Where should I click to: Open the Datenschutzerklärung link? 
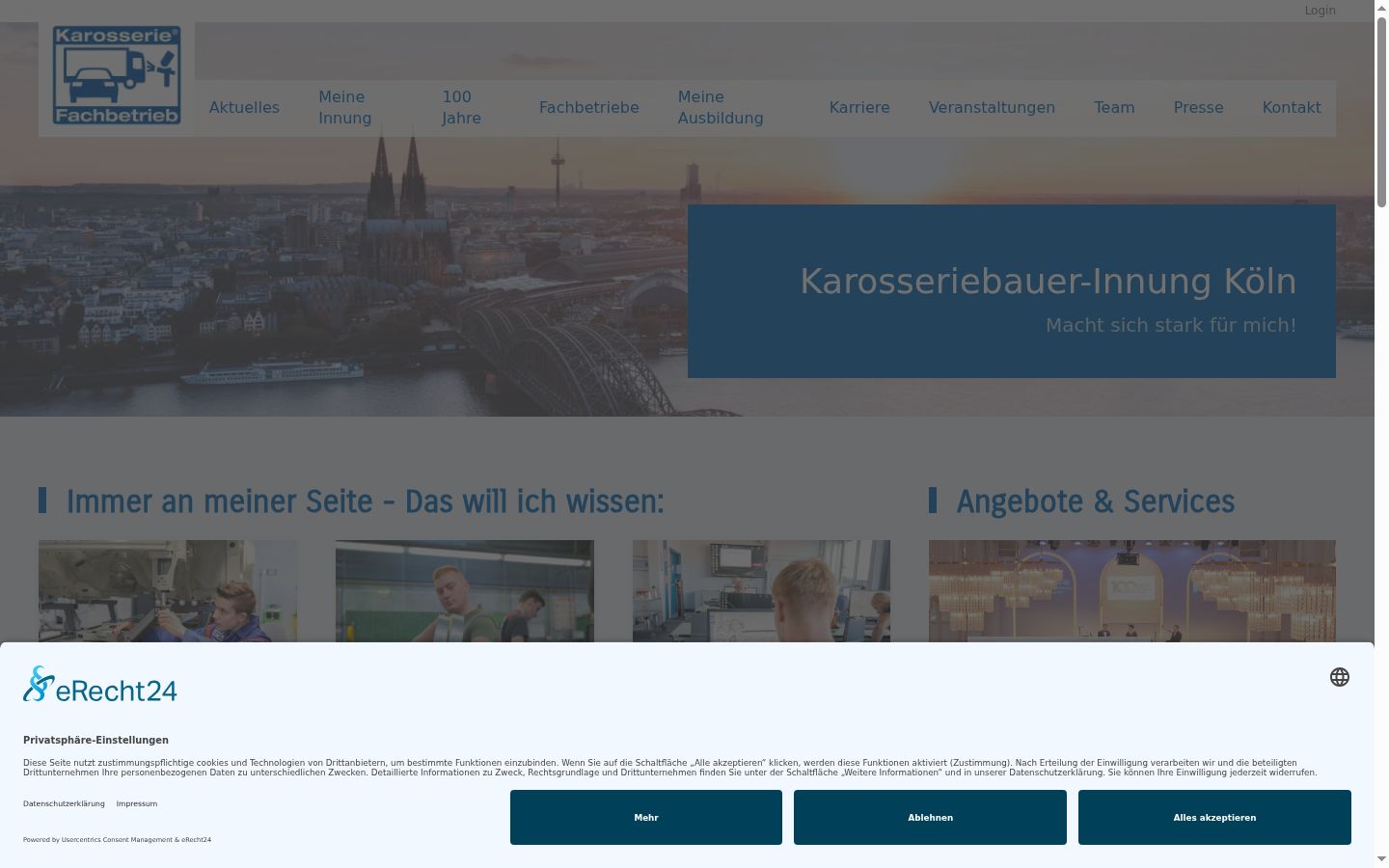click(64, 803)
